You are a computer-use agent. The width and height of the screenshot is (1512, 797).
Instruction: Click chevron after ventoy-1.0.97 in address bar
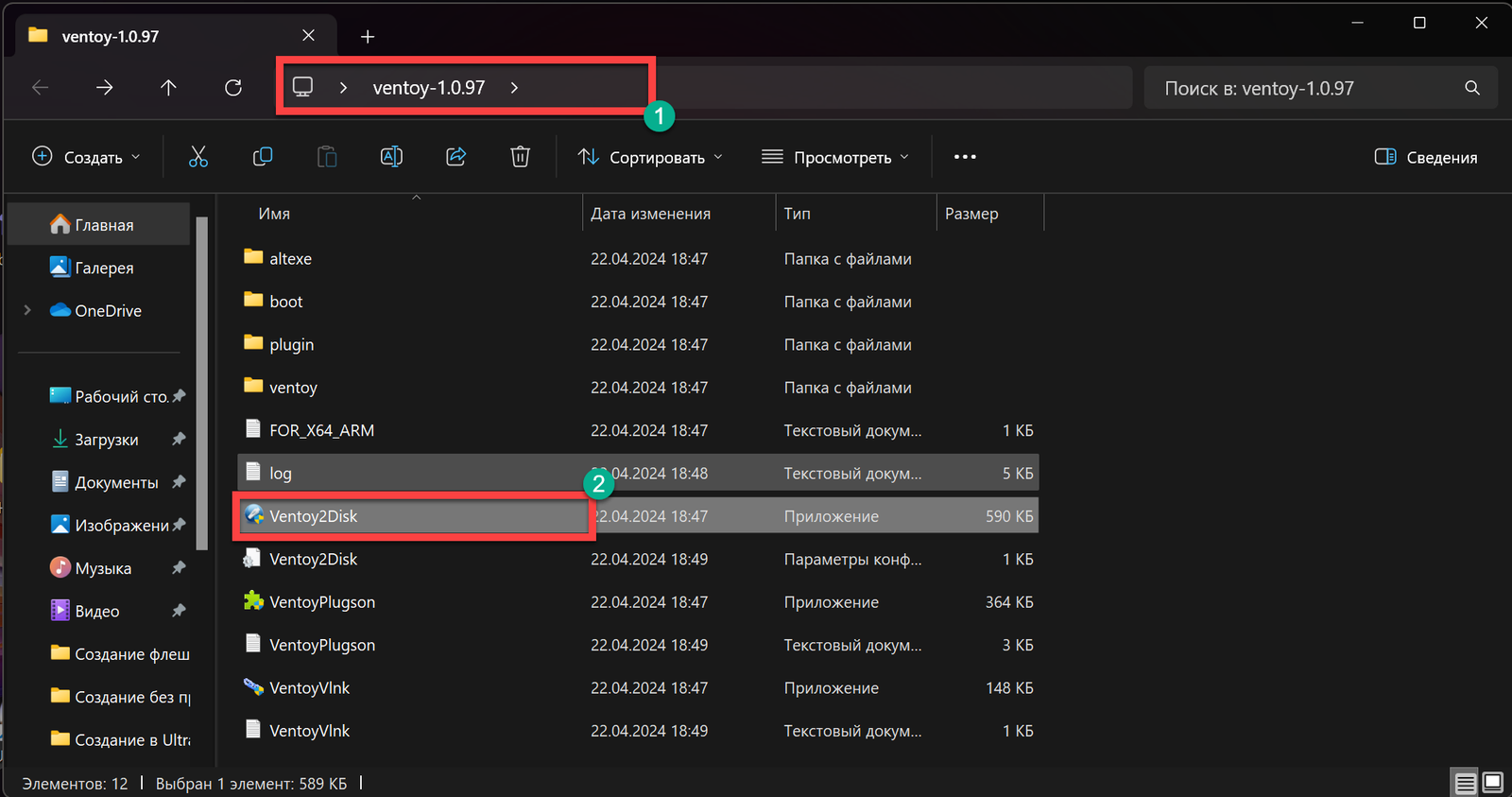pos(514,88)
